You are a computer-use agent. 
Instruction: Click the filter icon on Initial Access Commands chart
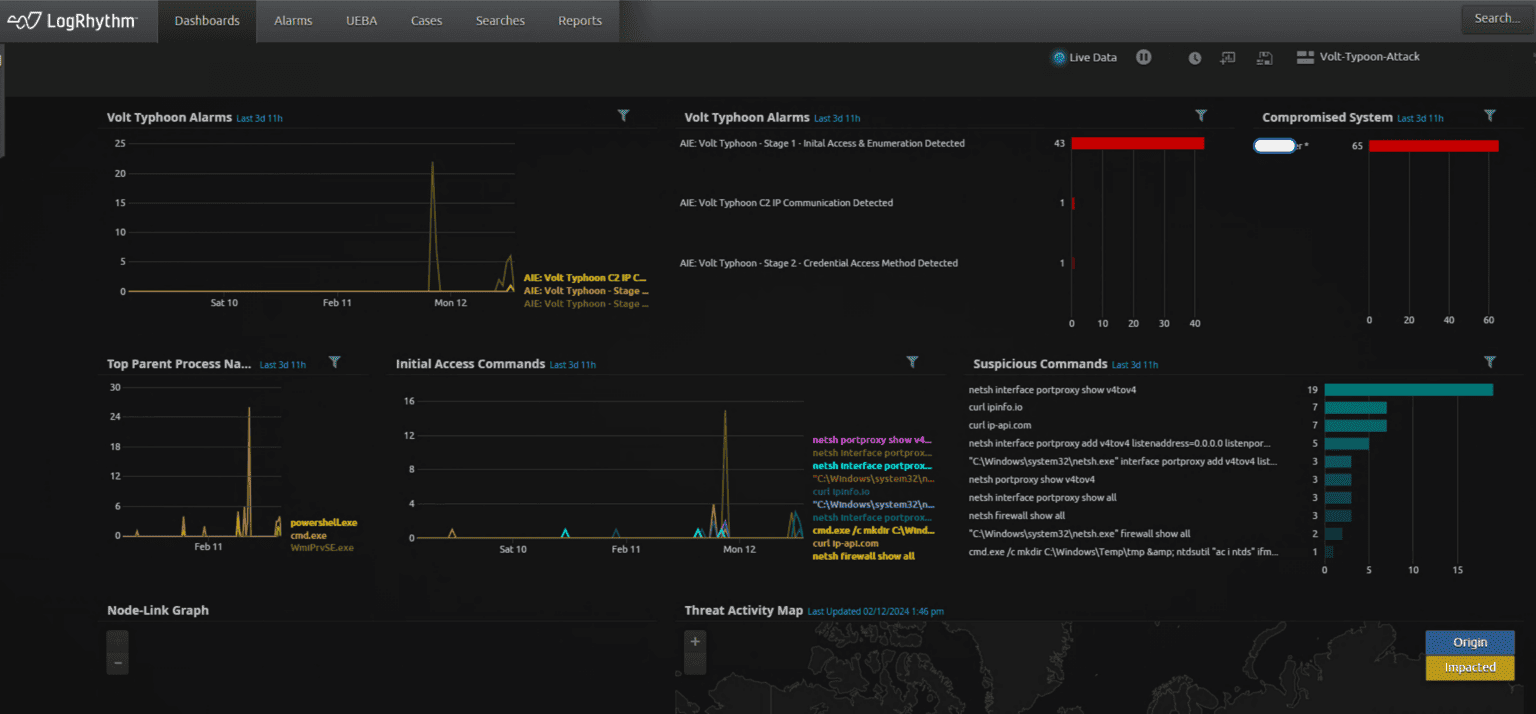tap(912, 362)
